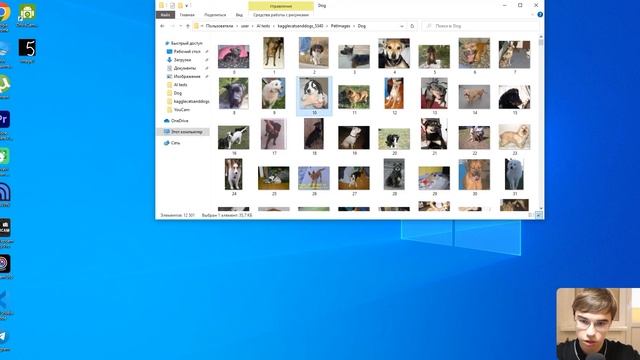Expand breadcrumb chevron after Пользователи
Viewport: 640px width, 360px height.
coord(237,26)
